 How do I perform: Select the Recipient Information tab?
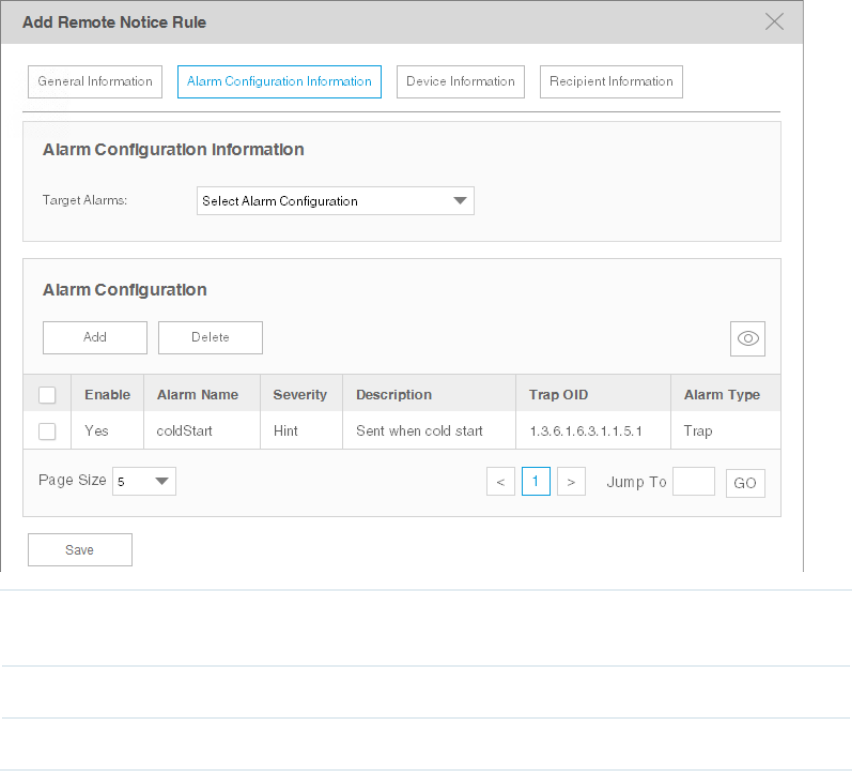coord(611,82)
